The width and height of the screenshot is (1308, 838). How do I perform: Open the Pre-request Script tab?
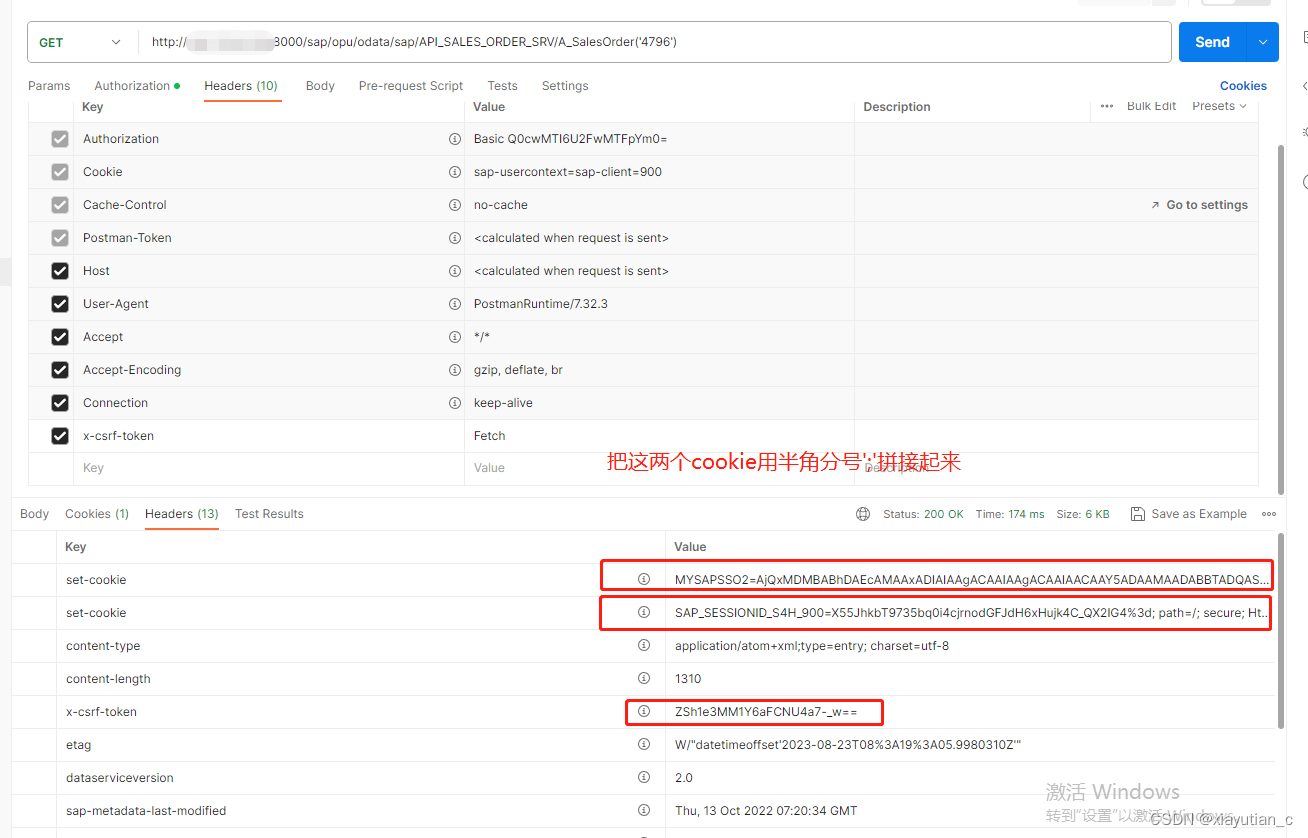(x=411, y=86)
